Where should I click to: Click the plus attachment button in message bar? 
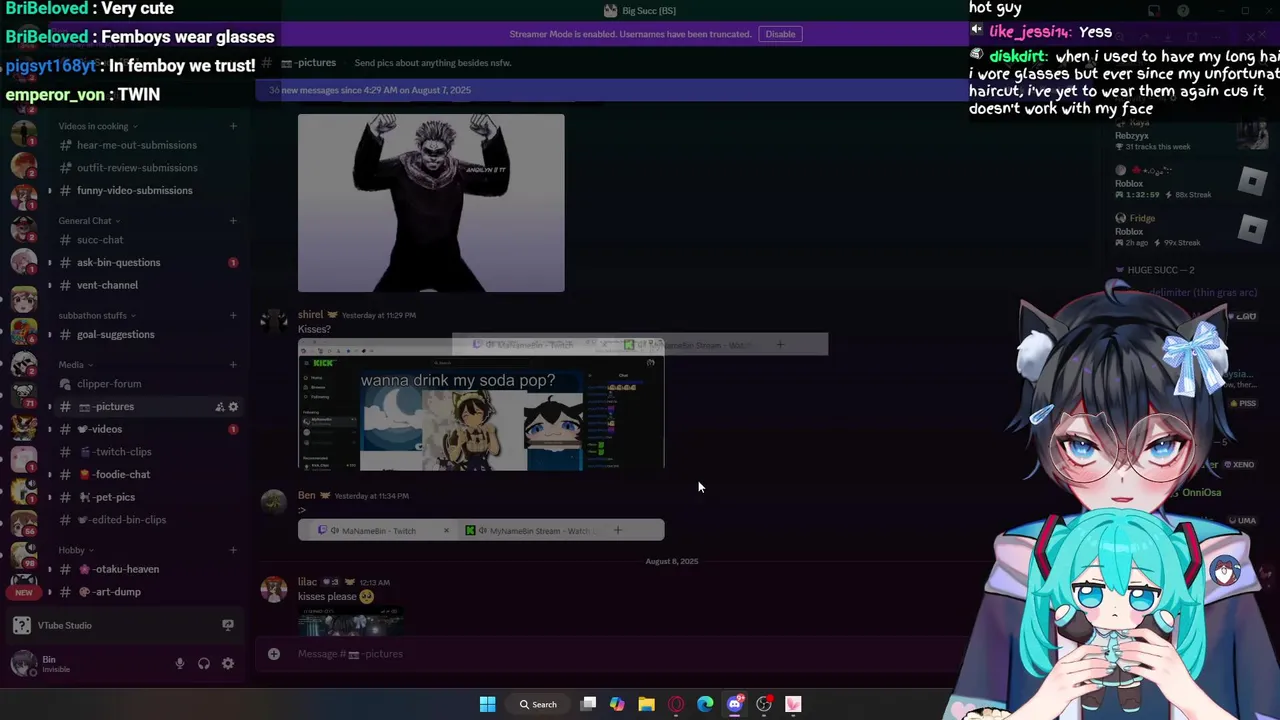click(274, 654)
